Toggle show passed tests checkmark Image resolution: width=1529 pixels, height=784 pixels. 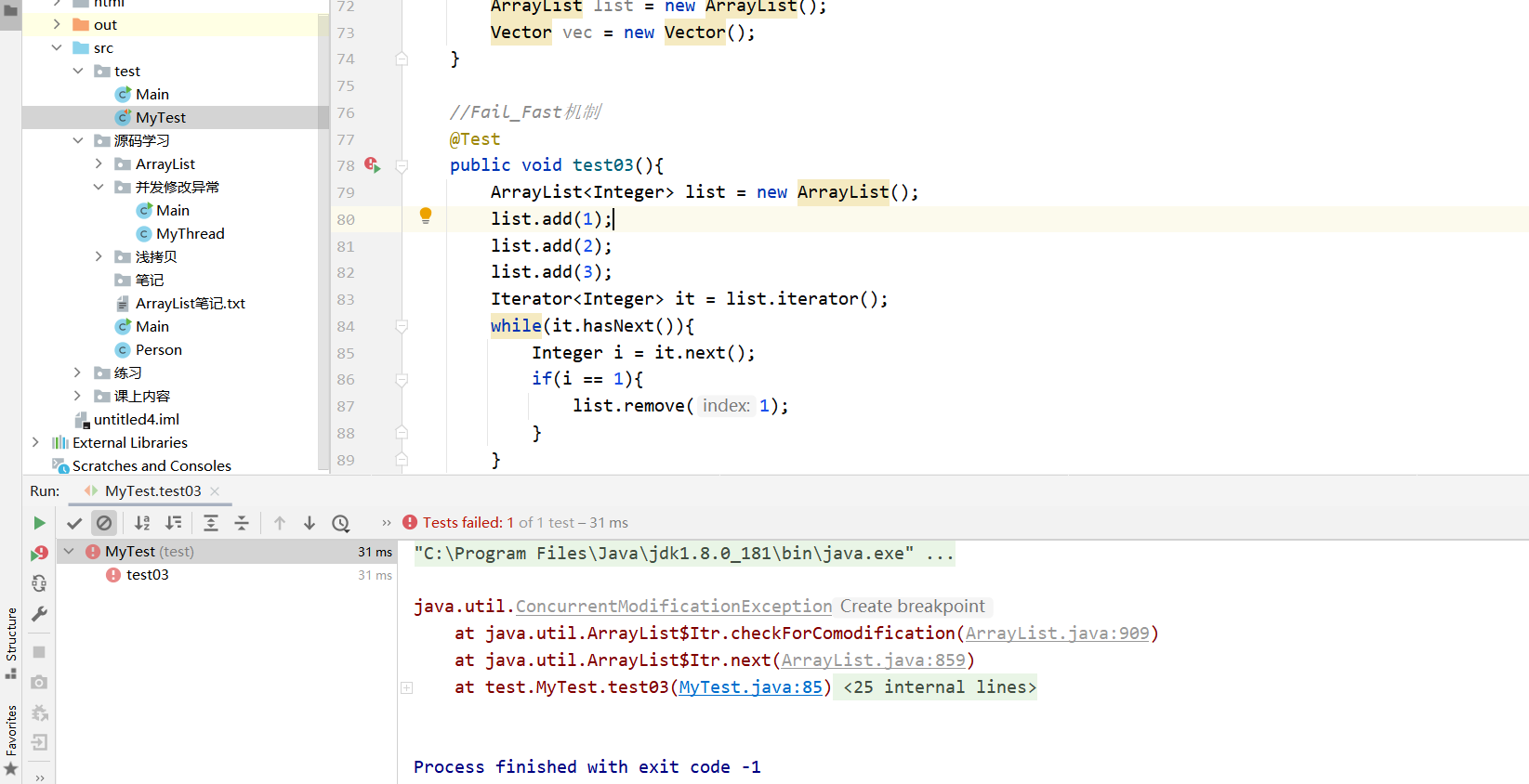point(74,523)
